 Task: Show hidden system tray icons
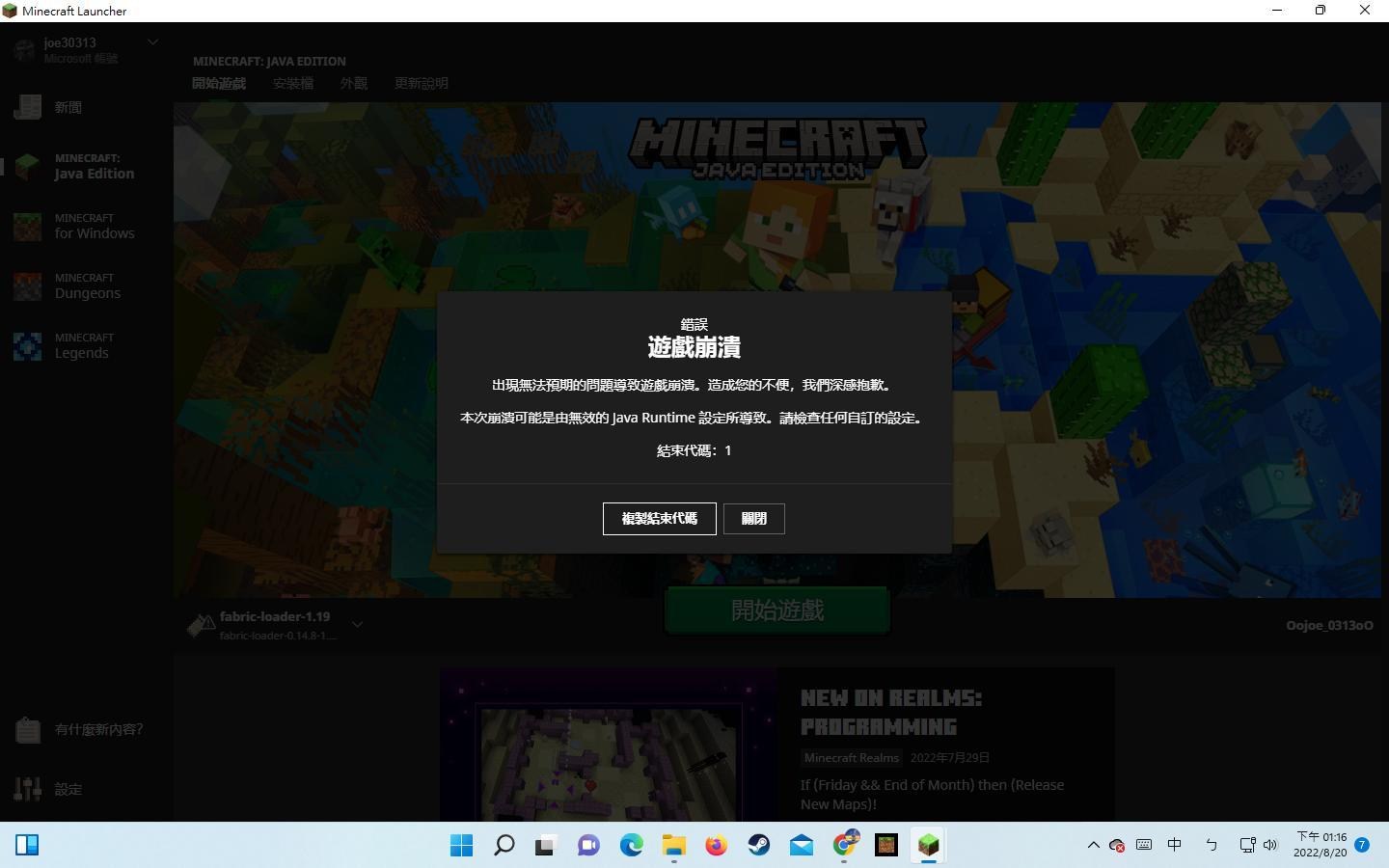point(1093,845)
